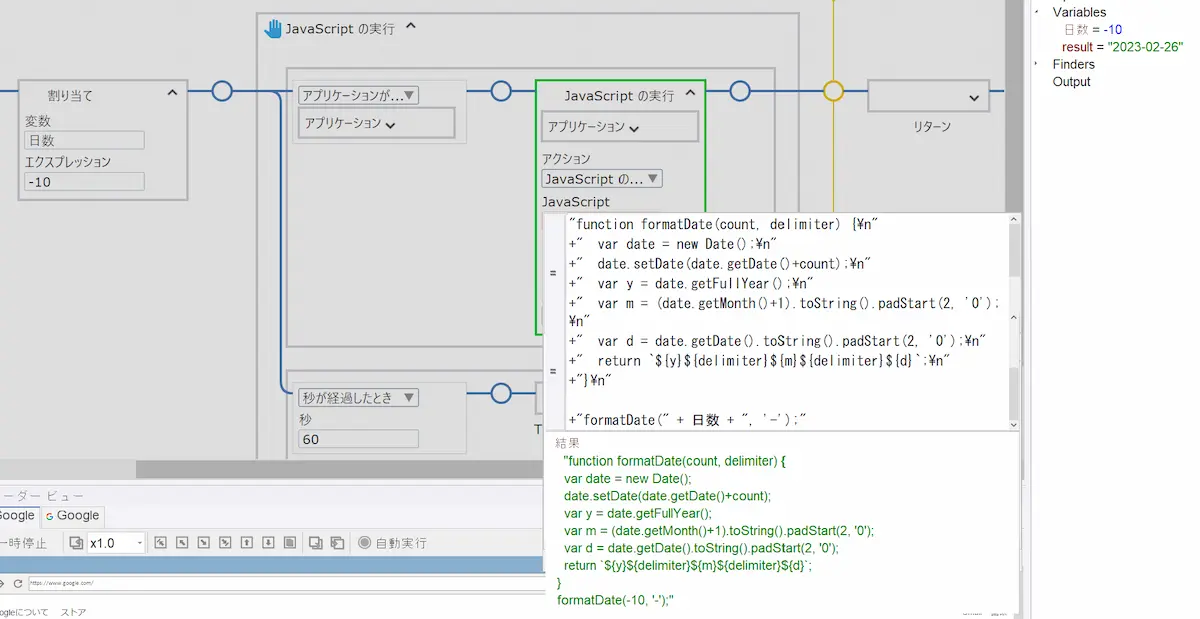The height and width of the screenshot is (619, 1200).
Task: Click the formatDate(-10, '-') result text
Action: (x=616, y=600)
